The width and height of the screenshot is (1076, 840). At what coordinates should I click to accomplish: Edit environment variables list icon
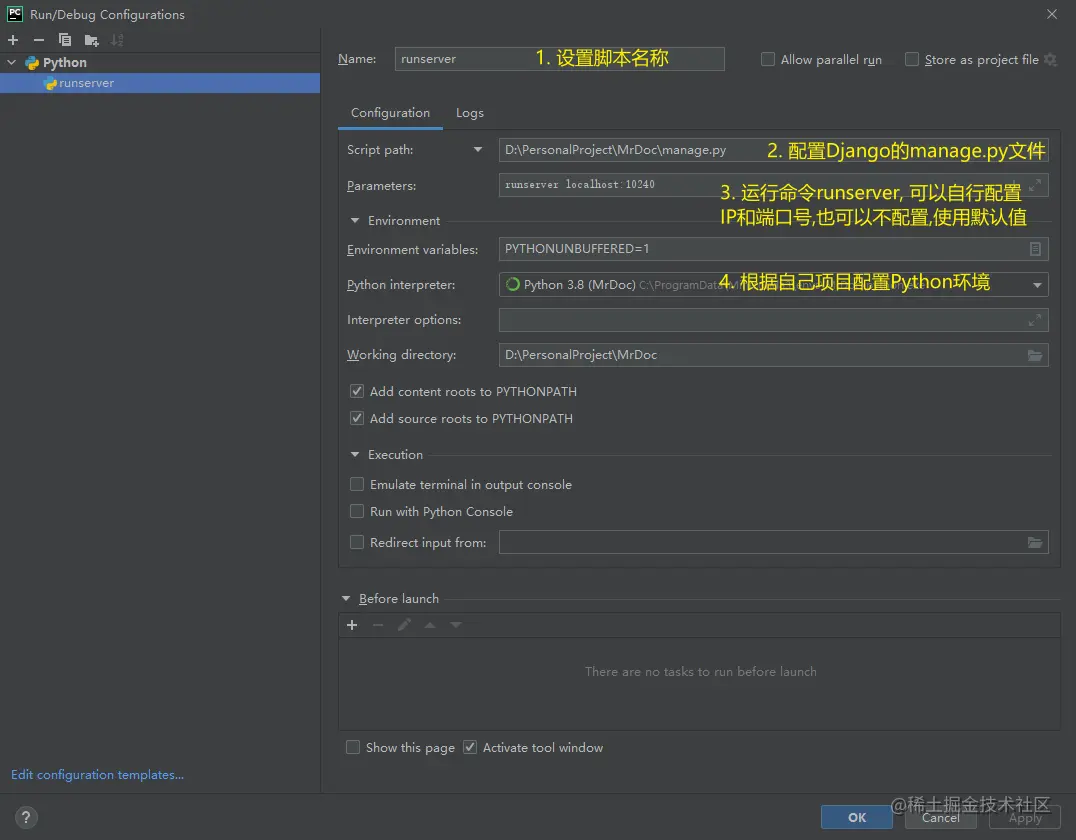[x=1035, y=249]
